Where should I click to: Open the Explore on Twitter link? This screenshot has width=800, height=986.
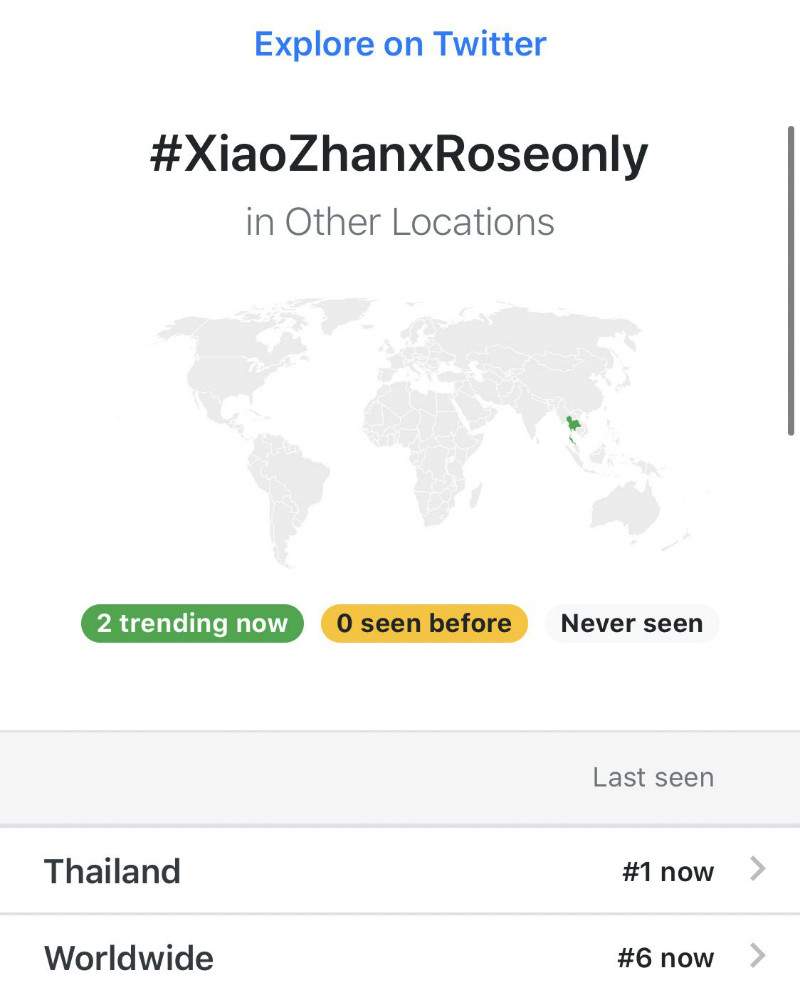(400, 44)
